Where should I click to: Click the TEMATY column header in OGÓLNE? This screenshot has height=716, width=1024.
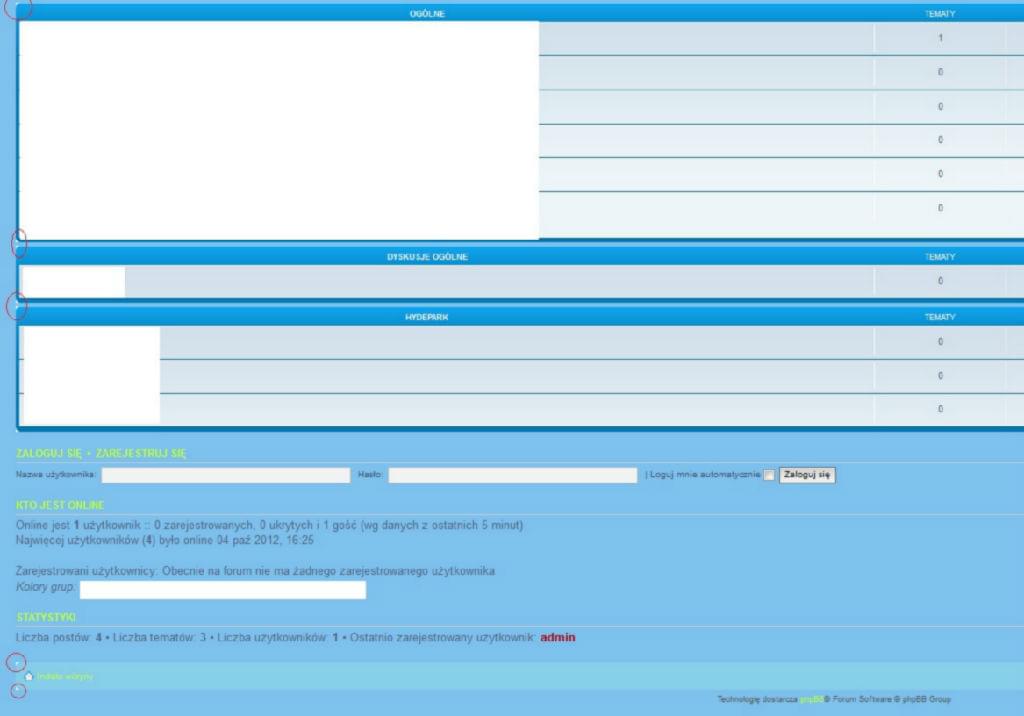pyautogui.click(x=940, y=14)
